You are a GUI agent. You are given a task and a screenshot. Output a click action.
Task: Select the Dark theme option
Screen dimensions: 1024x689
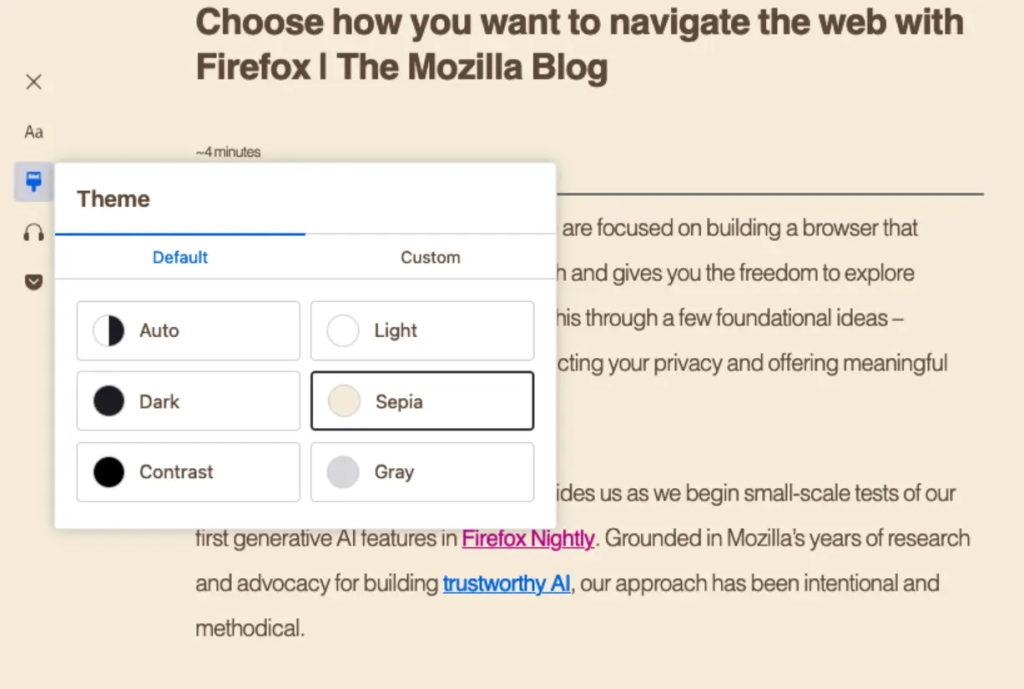tap(188, 401)
